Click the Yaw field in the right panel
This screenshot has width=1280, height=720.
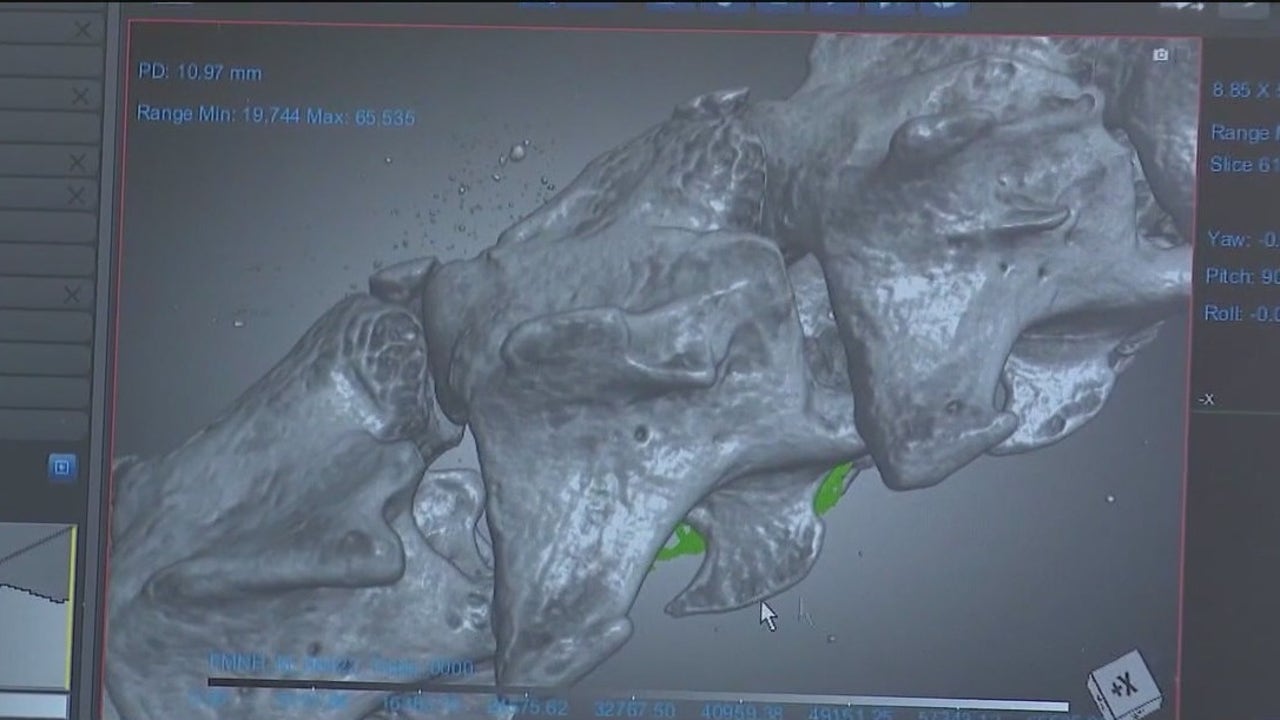[x=1242, y=239]
